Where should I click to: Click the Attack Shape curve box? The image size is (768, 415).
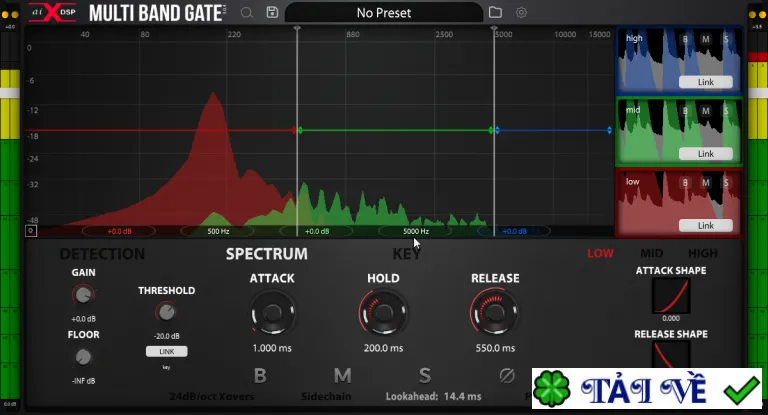(671, 295)
